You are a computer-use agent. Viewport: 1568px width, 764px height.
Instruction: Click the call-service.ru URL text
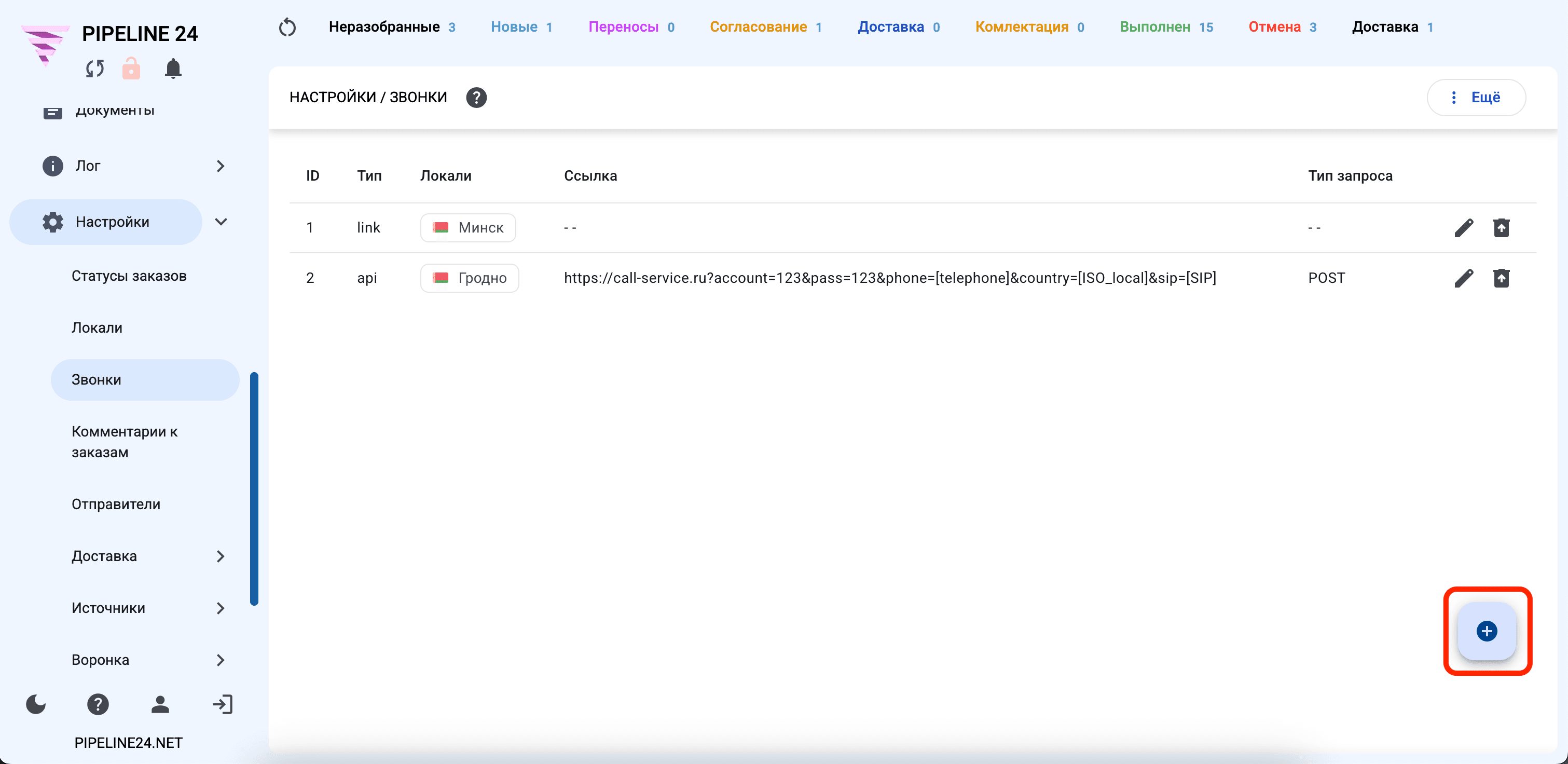[x=890, y=278]
